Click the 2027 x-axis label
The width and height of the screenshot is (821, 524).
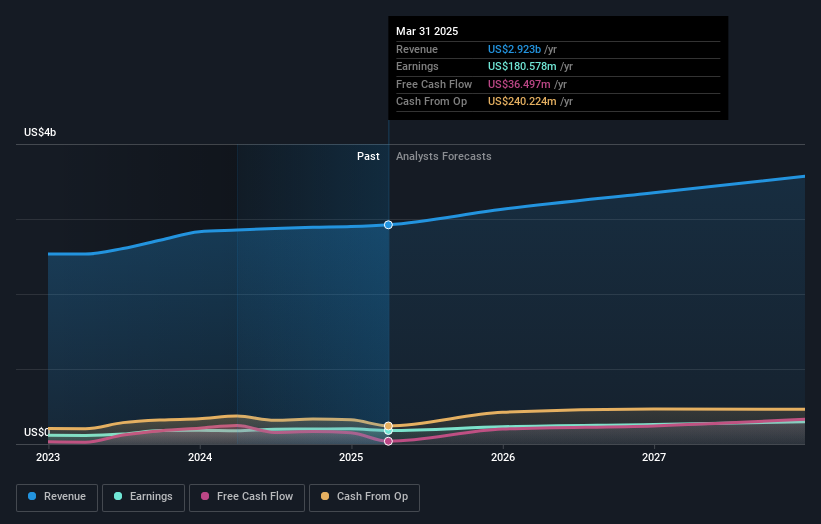(654, 457)
